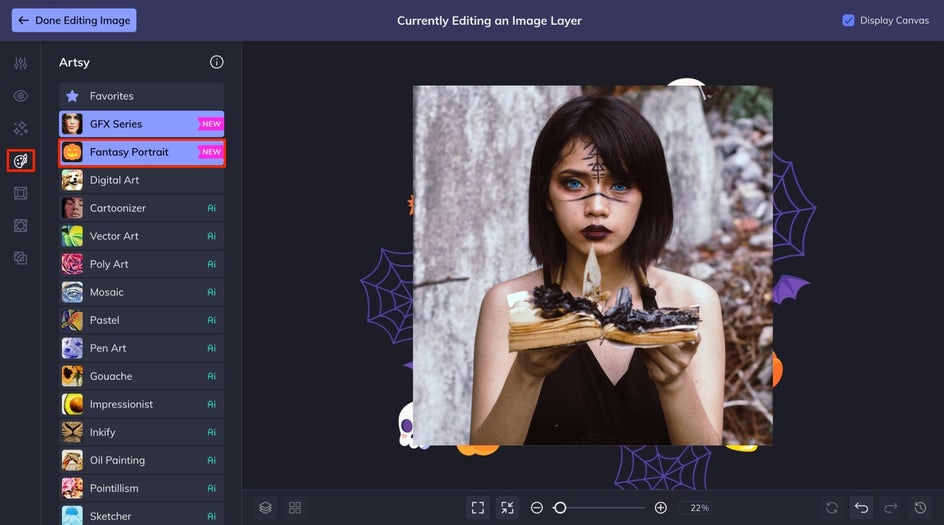This screenshot has height=525, width=944.
Task: Select the Sketcher effect category
Action: pyautogui.click(x=141, y=515)
